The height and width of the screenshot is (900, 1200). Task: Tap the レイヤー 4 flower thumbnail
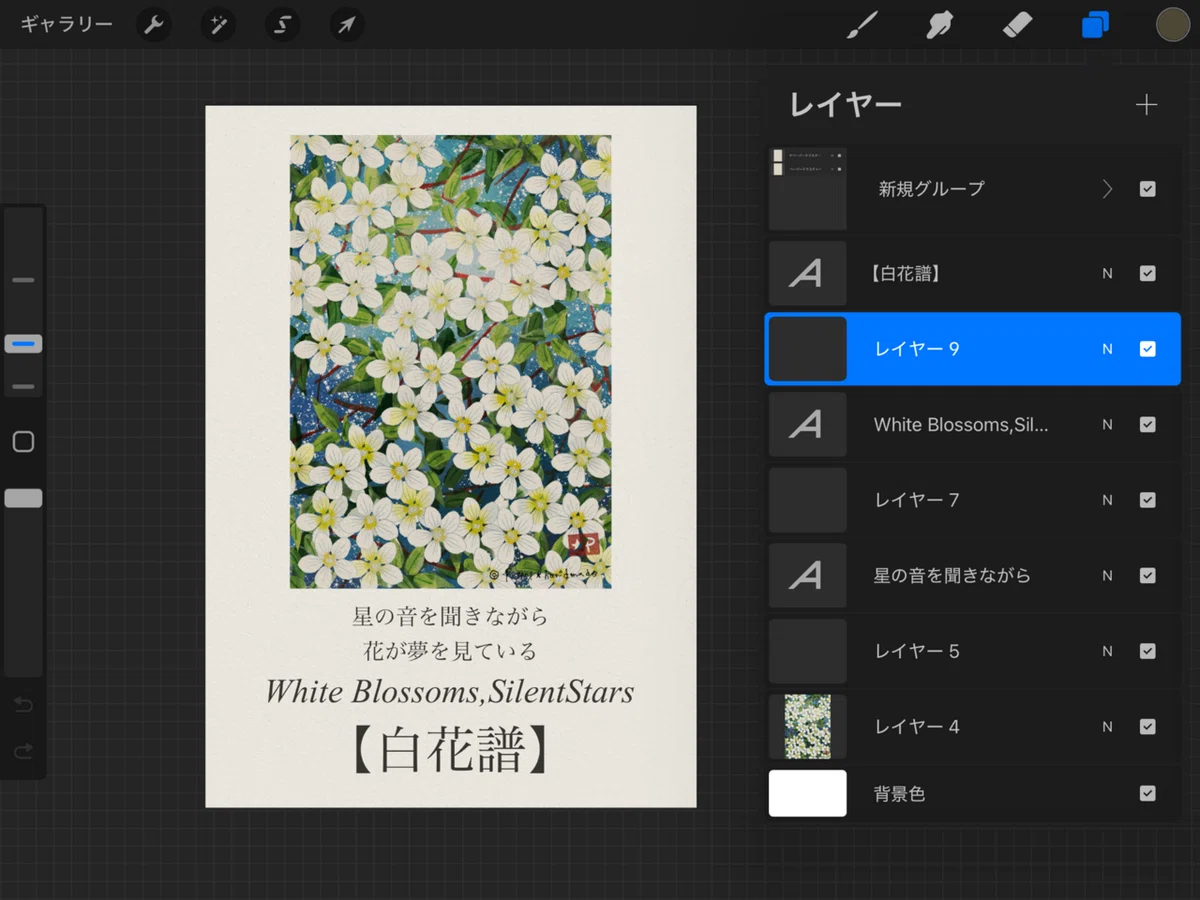(808, 727)
